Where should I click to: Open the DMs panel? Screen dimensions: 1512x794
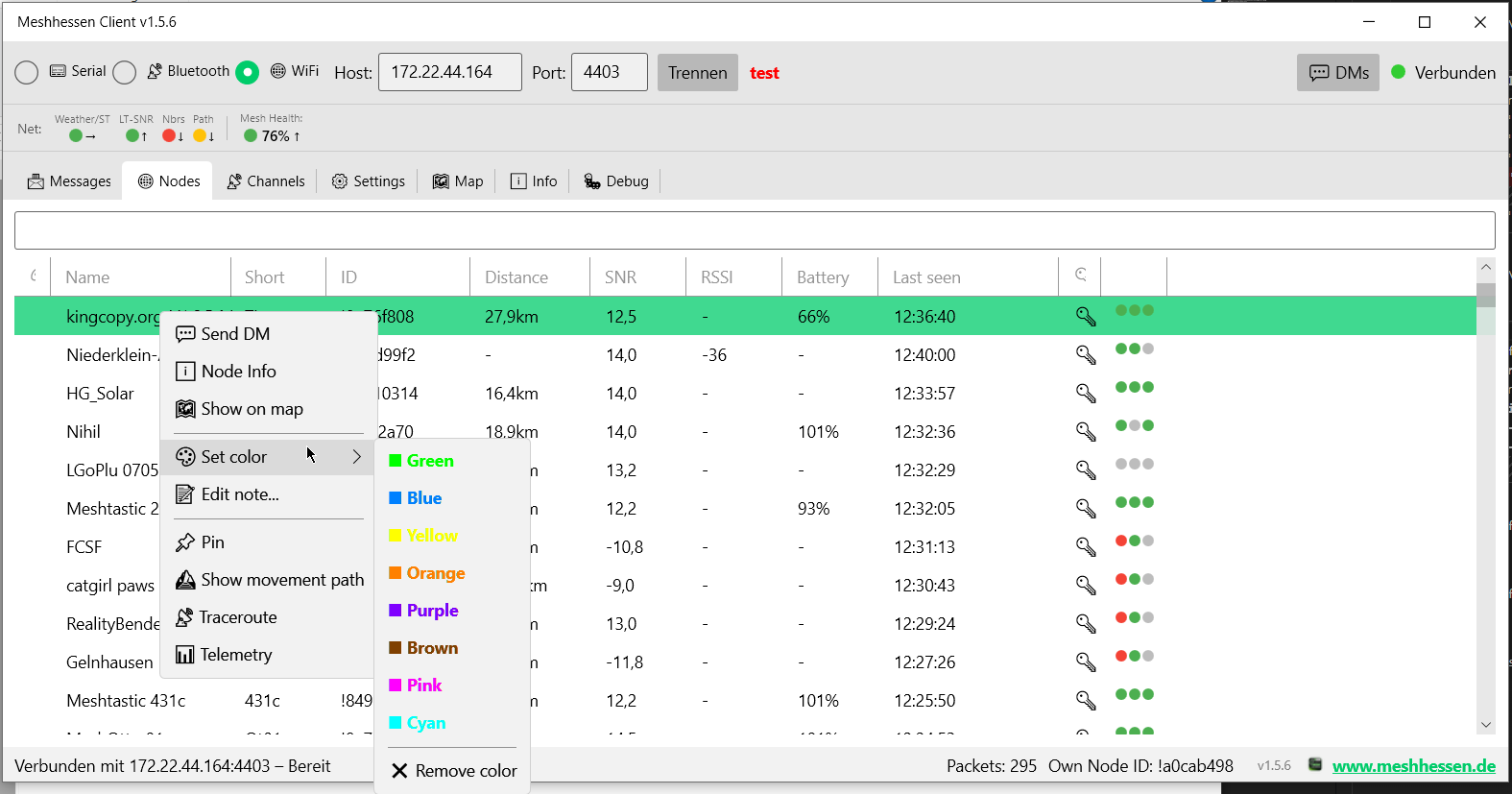pyautogui.click(x=1338, y=73)
